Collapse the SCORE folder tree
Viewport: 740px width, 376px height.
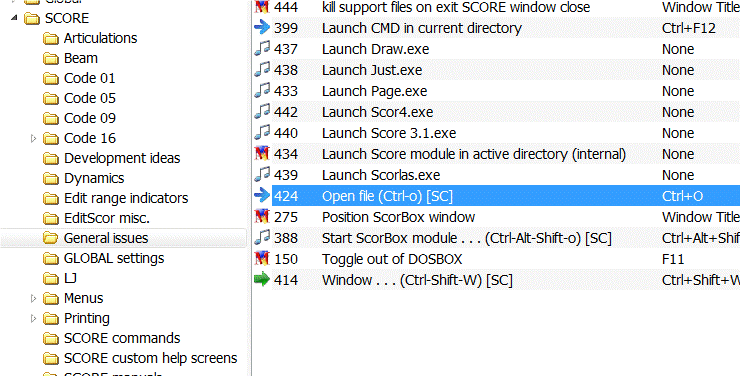coord(14,18)
